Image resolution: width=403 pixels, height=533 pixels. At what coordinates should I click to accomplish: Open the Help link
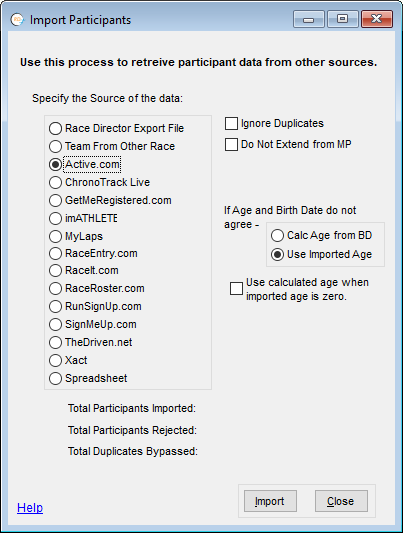[30, 508]
